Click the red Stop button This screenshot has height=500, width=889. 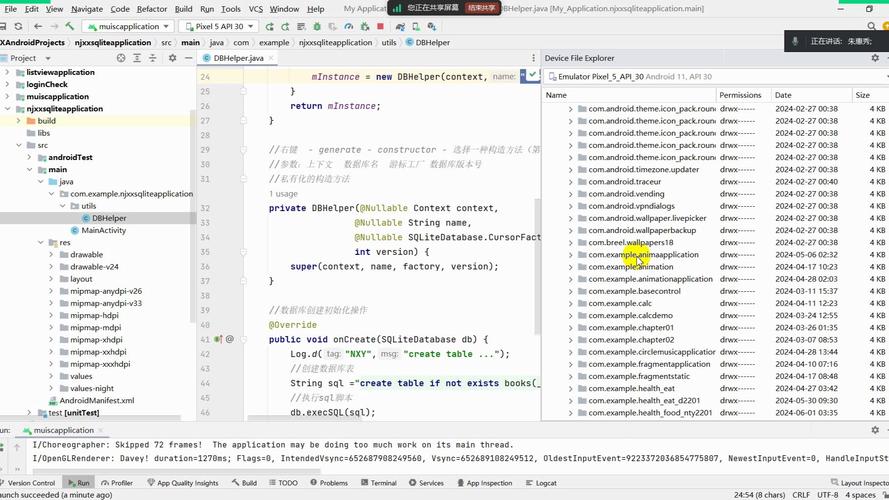[380, 26]
